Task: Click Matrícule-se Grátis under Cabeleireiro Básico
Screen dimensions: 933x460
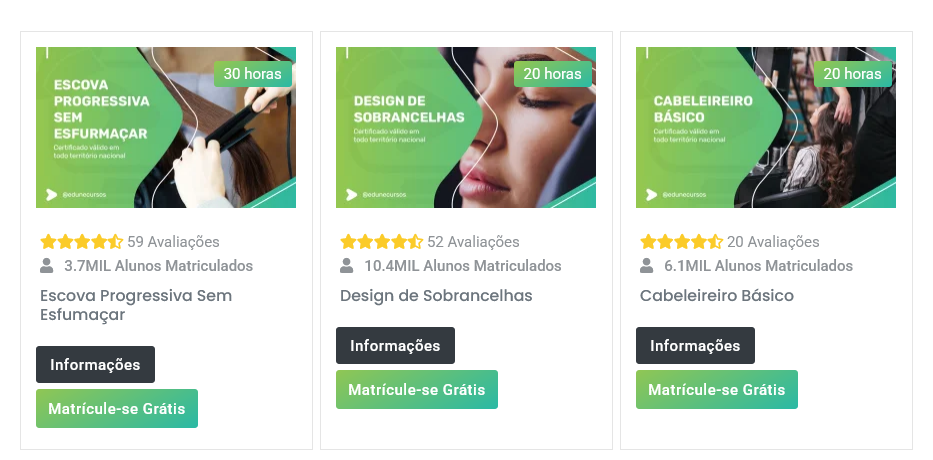Action: [x=716, y=389]
